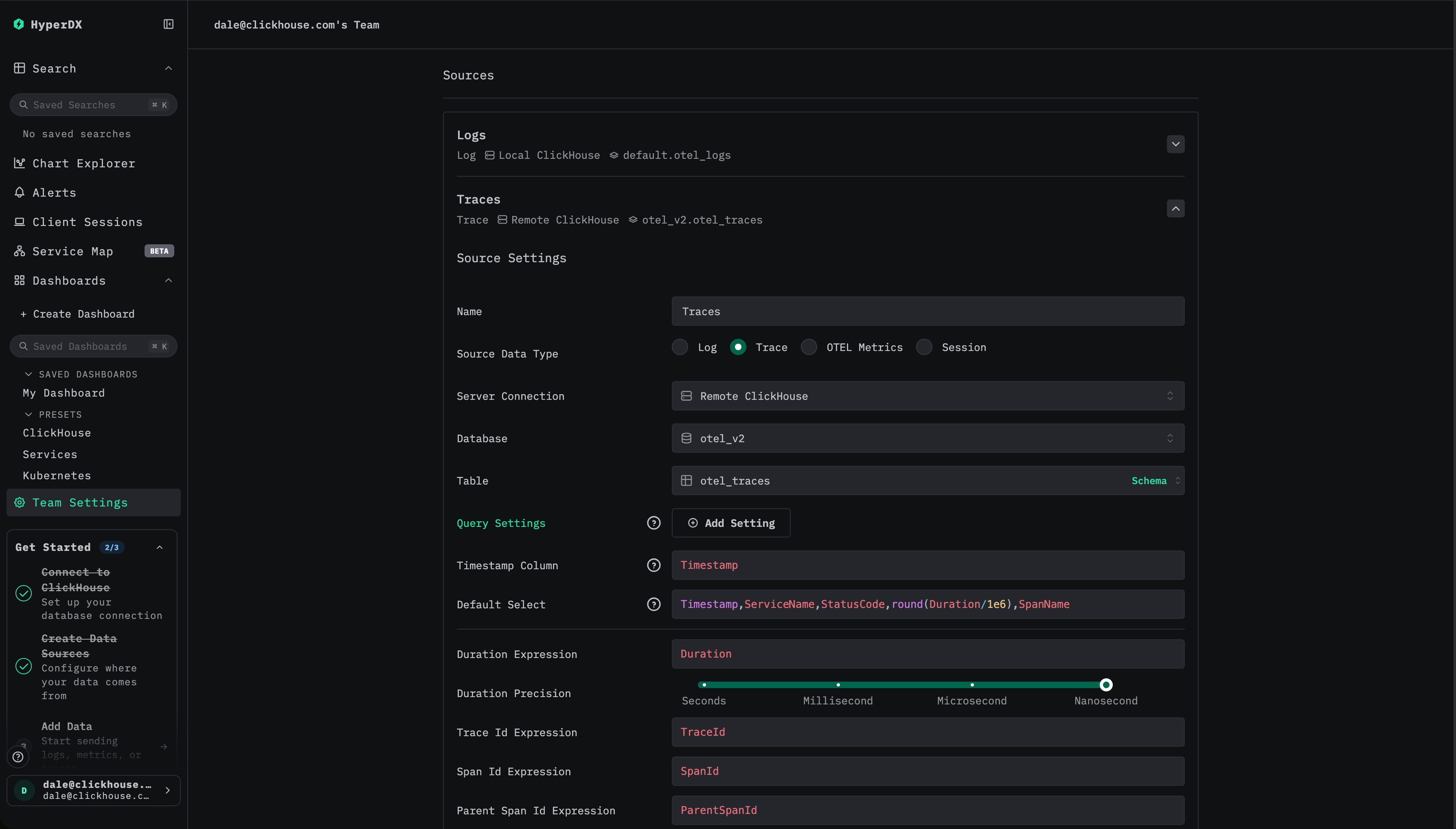Click the HyperDX logo icon
1456x829 pixels.
pos(19,24)
